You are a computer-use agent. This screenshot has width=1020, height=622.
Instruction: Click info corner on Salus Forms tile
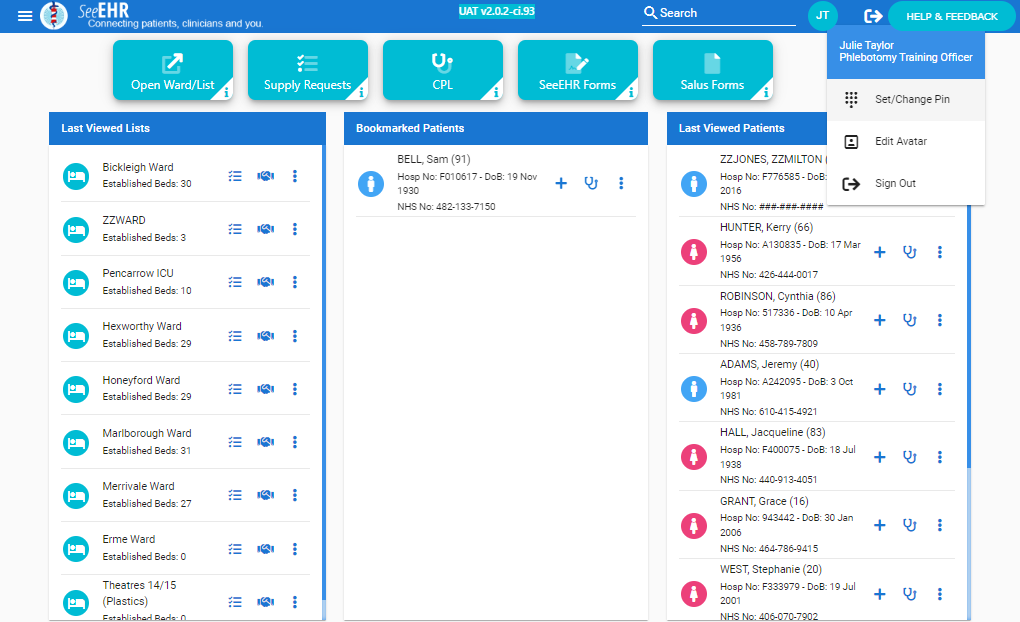[764, 92]
